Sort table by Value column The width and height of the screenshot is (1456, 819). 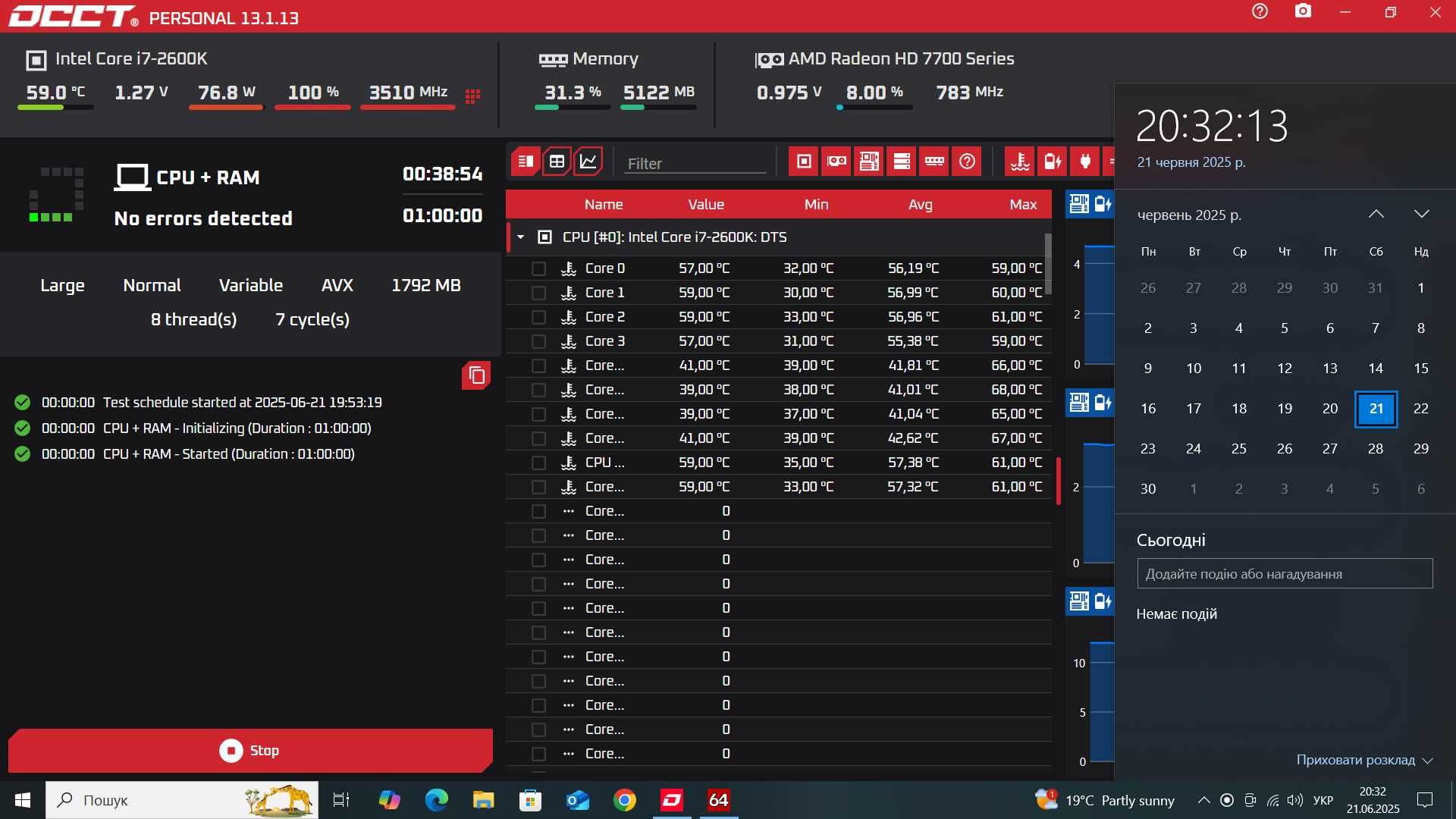tap(706, 204)
